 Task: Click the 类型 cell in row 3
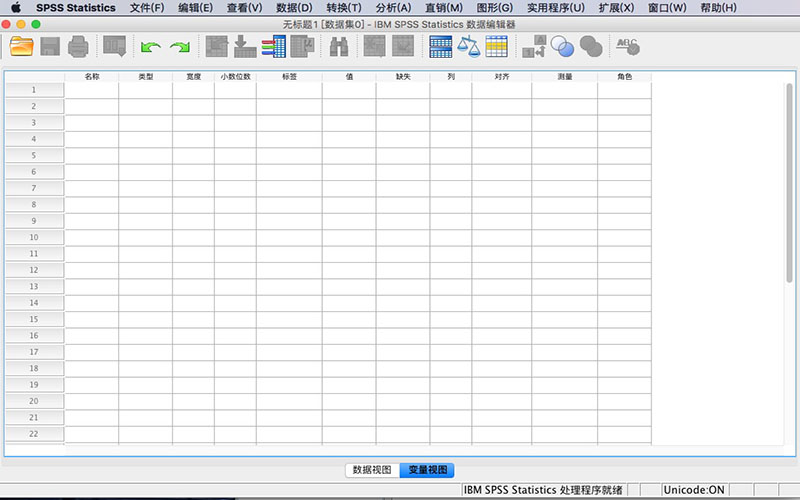145,123
